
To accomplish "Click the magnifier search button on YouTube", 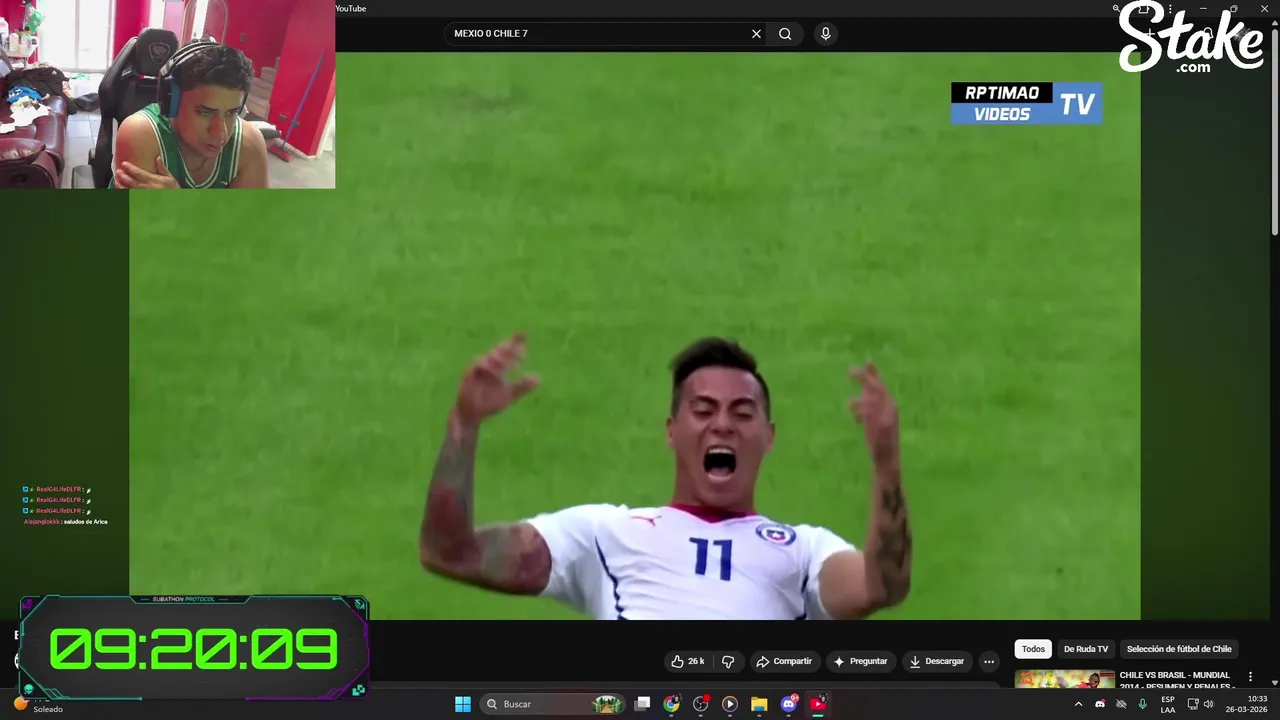I will pos(785,34).
